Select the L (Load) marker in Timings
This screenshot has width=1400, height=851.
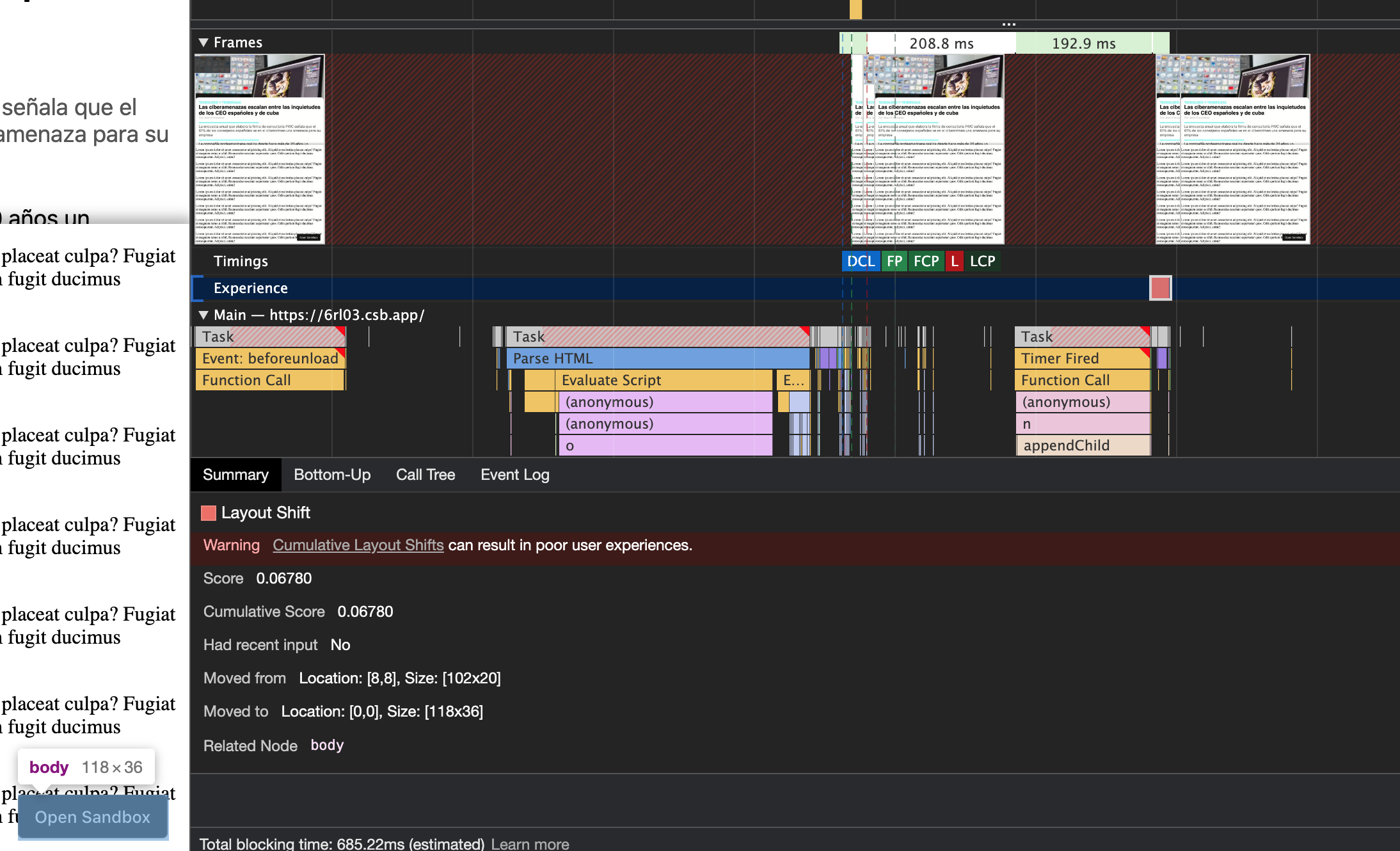pyautogui.click(x=954, y=261)
